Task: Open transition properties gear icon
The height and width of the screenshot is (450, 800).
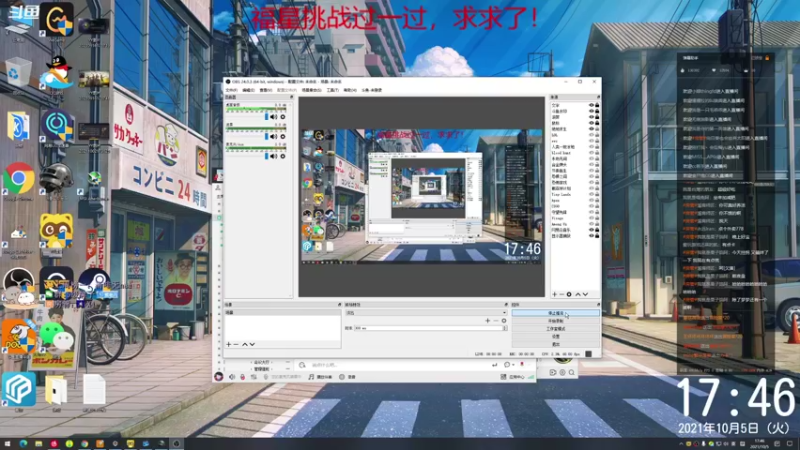Action: click(x=504, y=321)
